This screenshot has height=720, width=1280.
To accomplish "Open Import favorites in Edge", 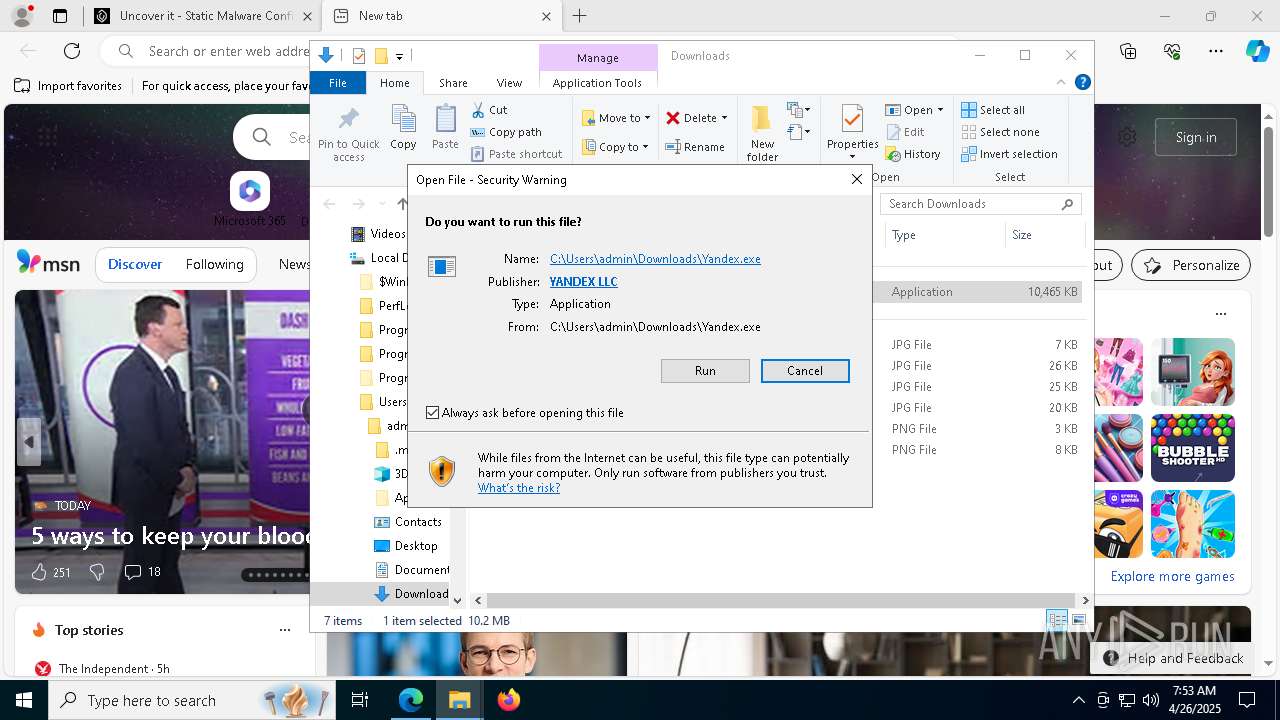I will tap(68, 86).
